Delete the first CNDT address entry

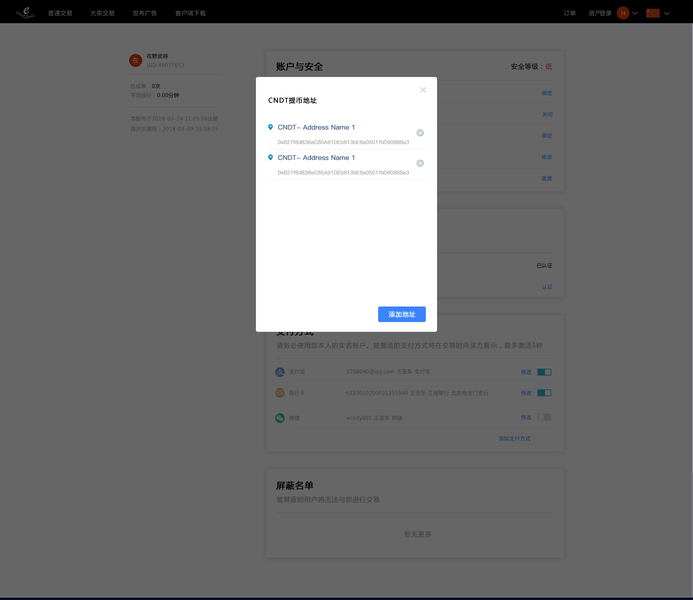pos(420,133)
